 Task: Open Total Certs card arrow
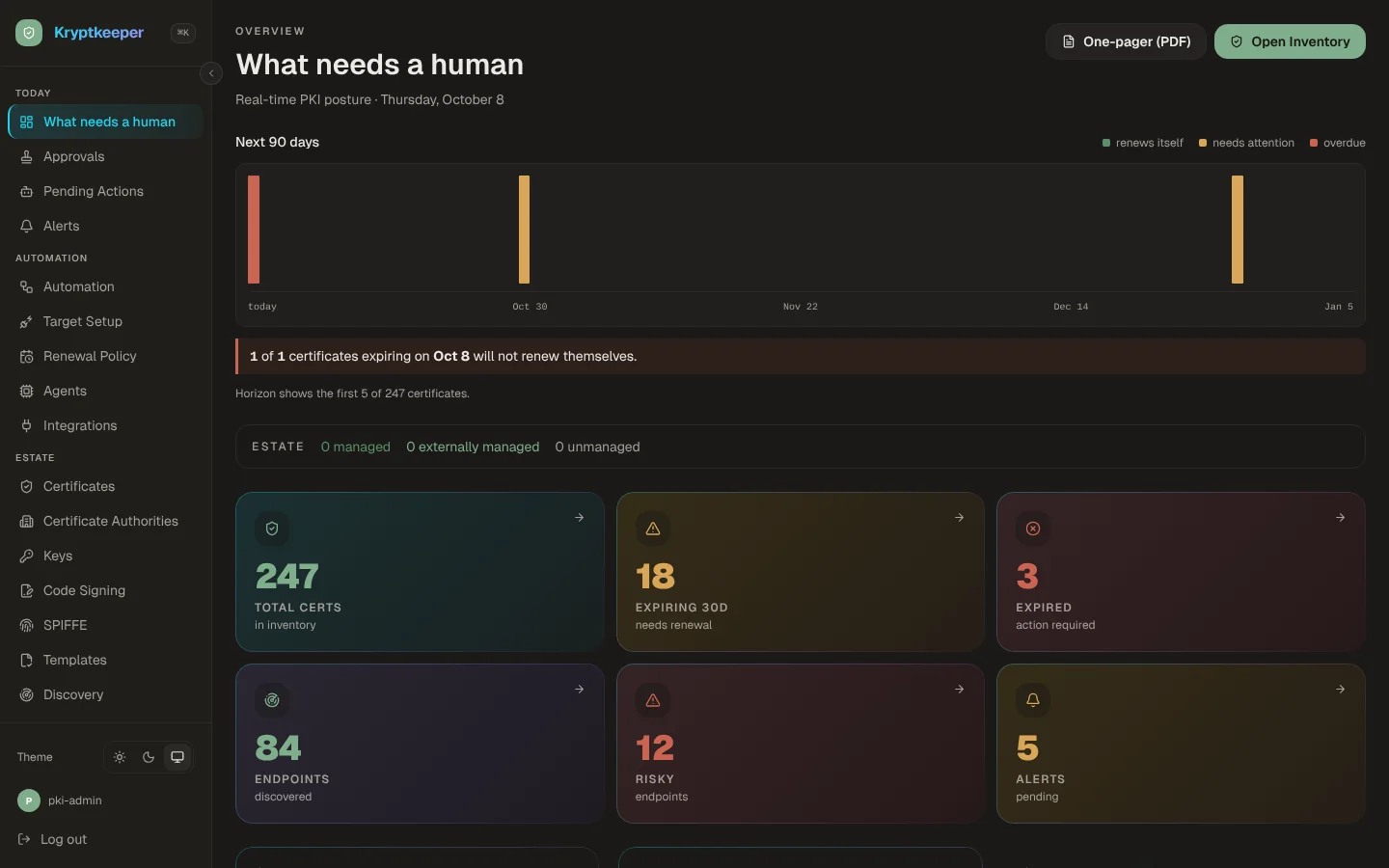click(580, 517)
